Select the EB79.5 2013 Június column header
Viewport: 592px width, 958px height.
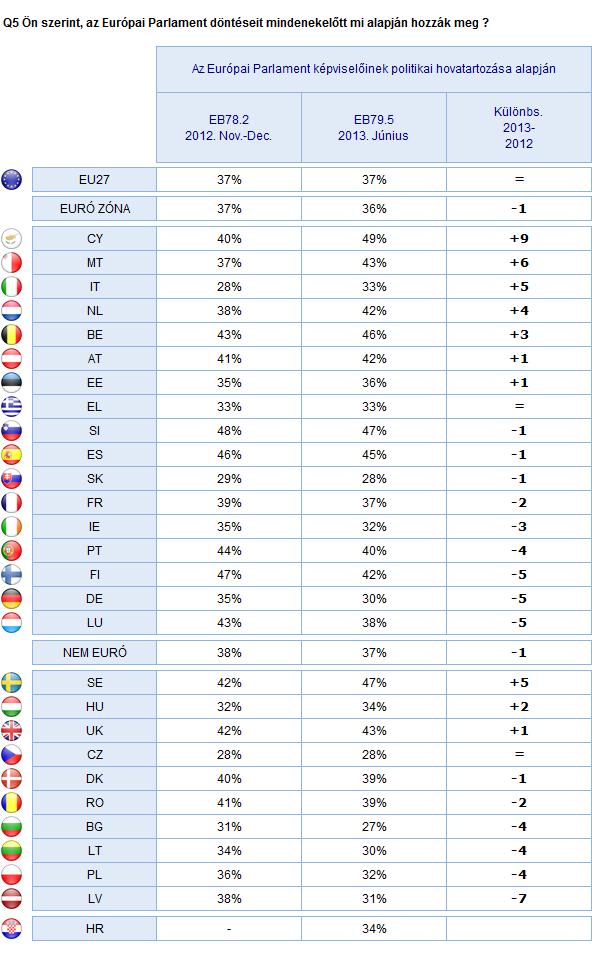click(374, 128)
